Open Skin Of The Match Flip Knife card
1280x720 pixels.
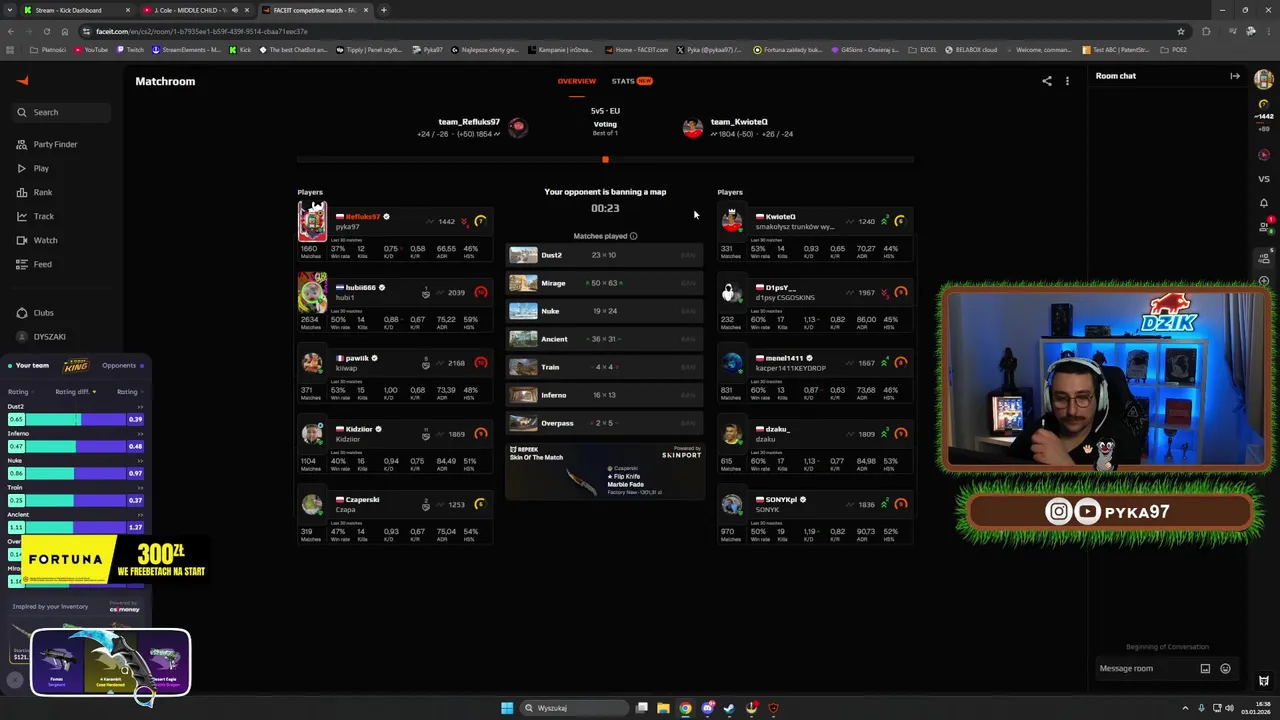tap(604, 472)
